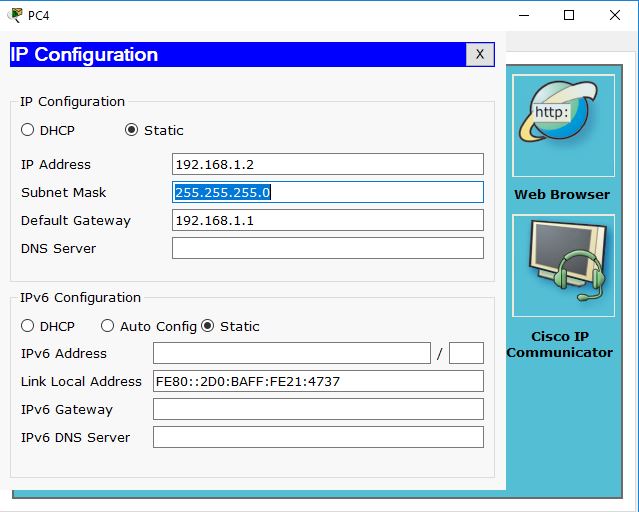Click the Cisco IP Communicator label
Image resolution: width=639 pixels, height=512 pixels.
(560, 344)
